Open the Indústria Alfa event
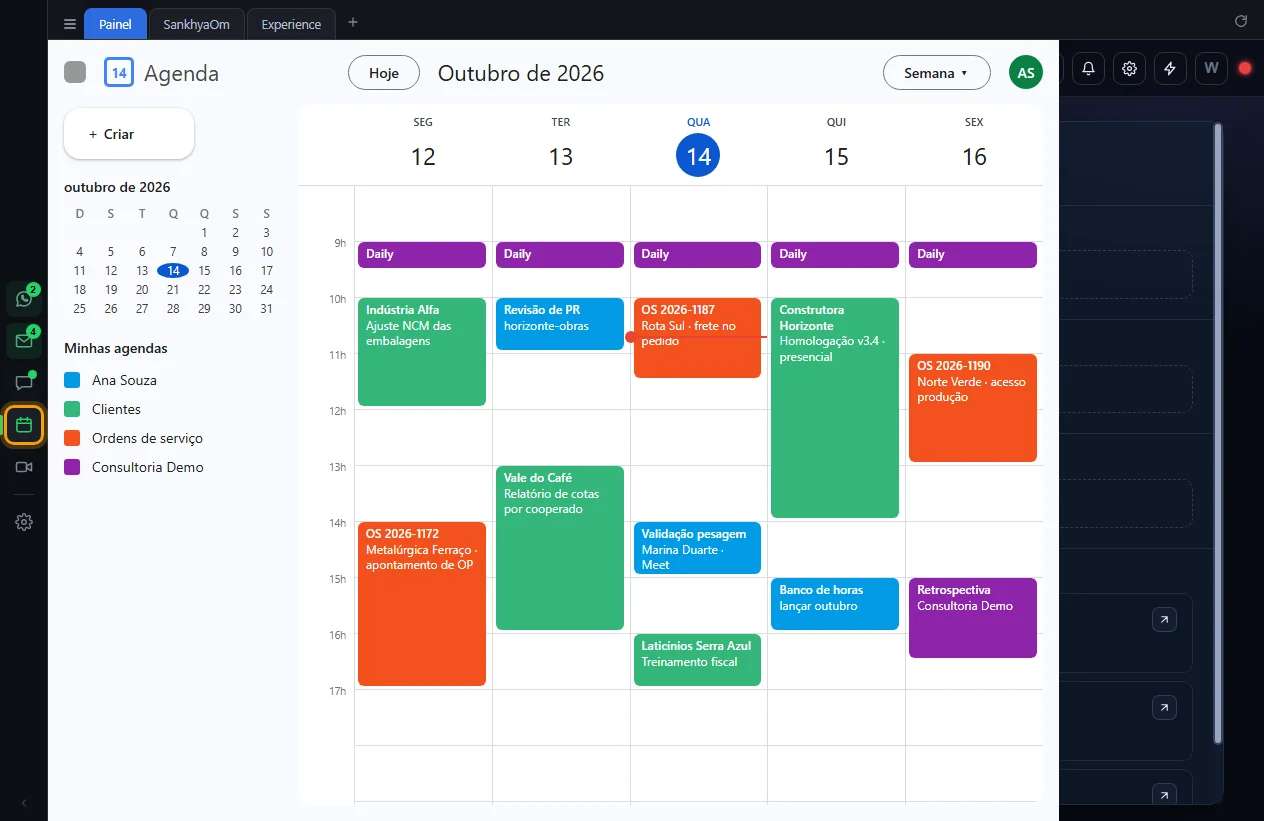1264x821 pixels. pos(422,352)
